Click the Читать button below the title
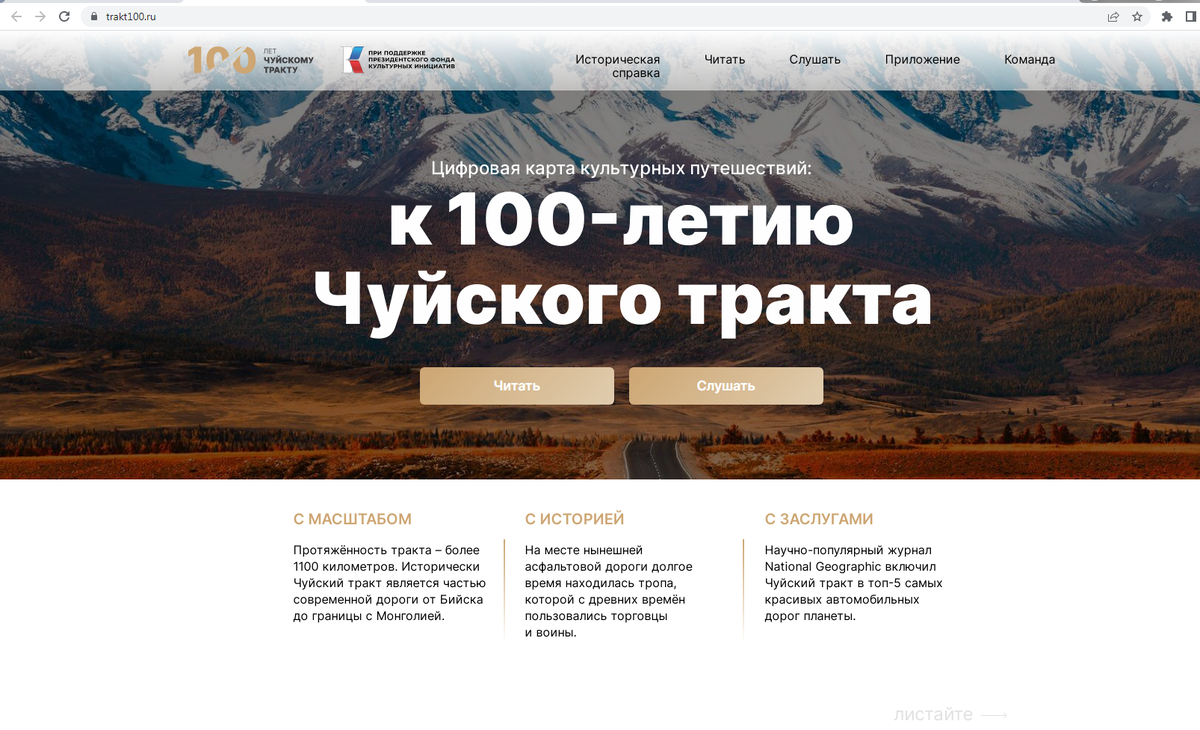The width and height of the screenshot is (1200, 730). (x=517, y=385)
